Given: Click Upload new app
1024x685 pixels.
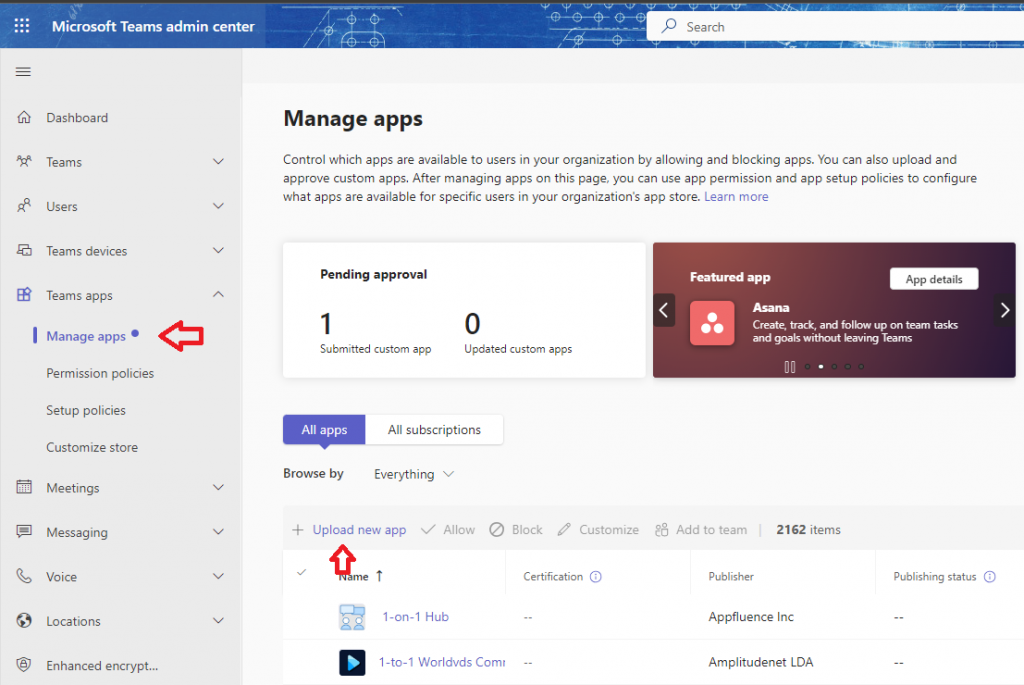Looking at the screenshot, I should (x=358, y=530).
